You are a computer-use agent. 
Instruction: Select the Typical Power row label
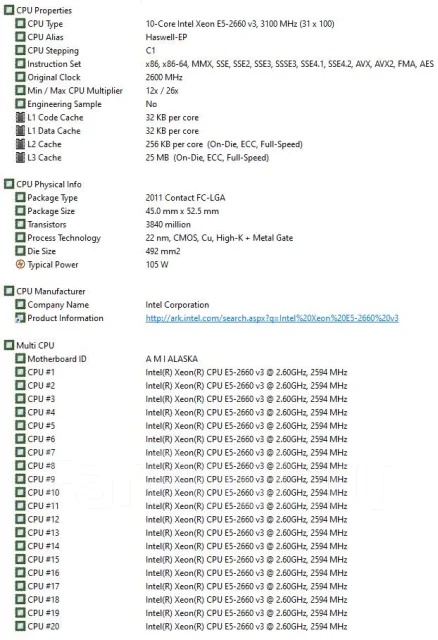(x=53, y=265)
